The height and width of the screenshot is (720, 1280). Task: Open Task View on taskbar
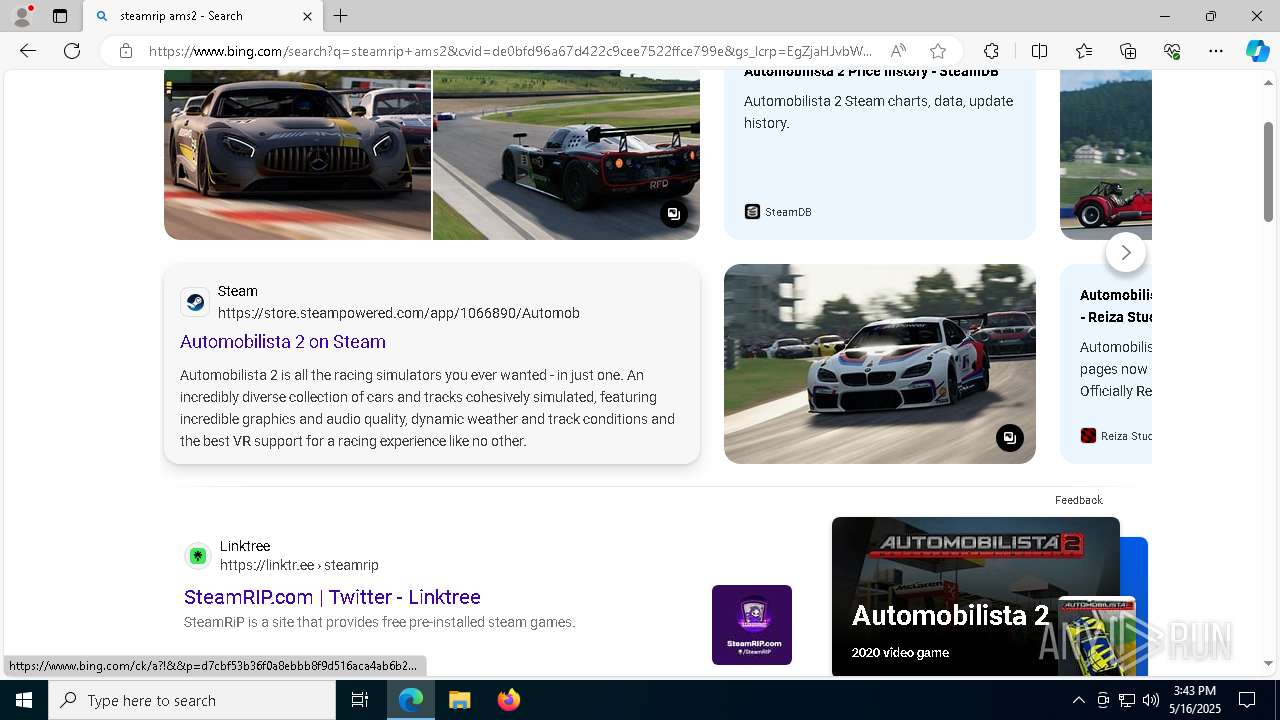coord(360,700)
